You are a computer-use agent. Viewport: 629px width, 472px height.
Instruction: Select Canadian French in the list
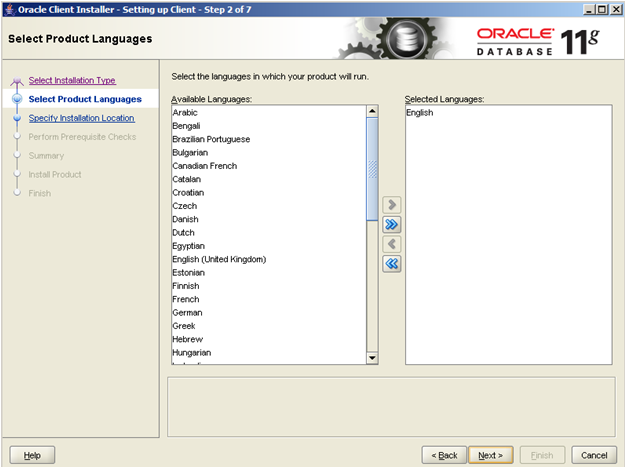tap(269, 166)
